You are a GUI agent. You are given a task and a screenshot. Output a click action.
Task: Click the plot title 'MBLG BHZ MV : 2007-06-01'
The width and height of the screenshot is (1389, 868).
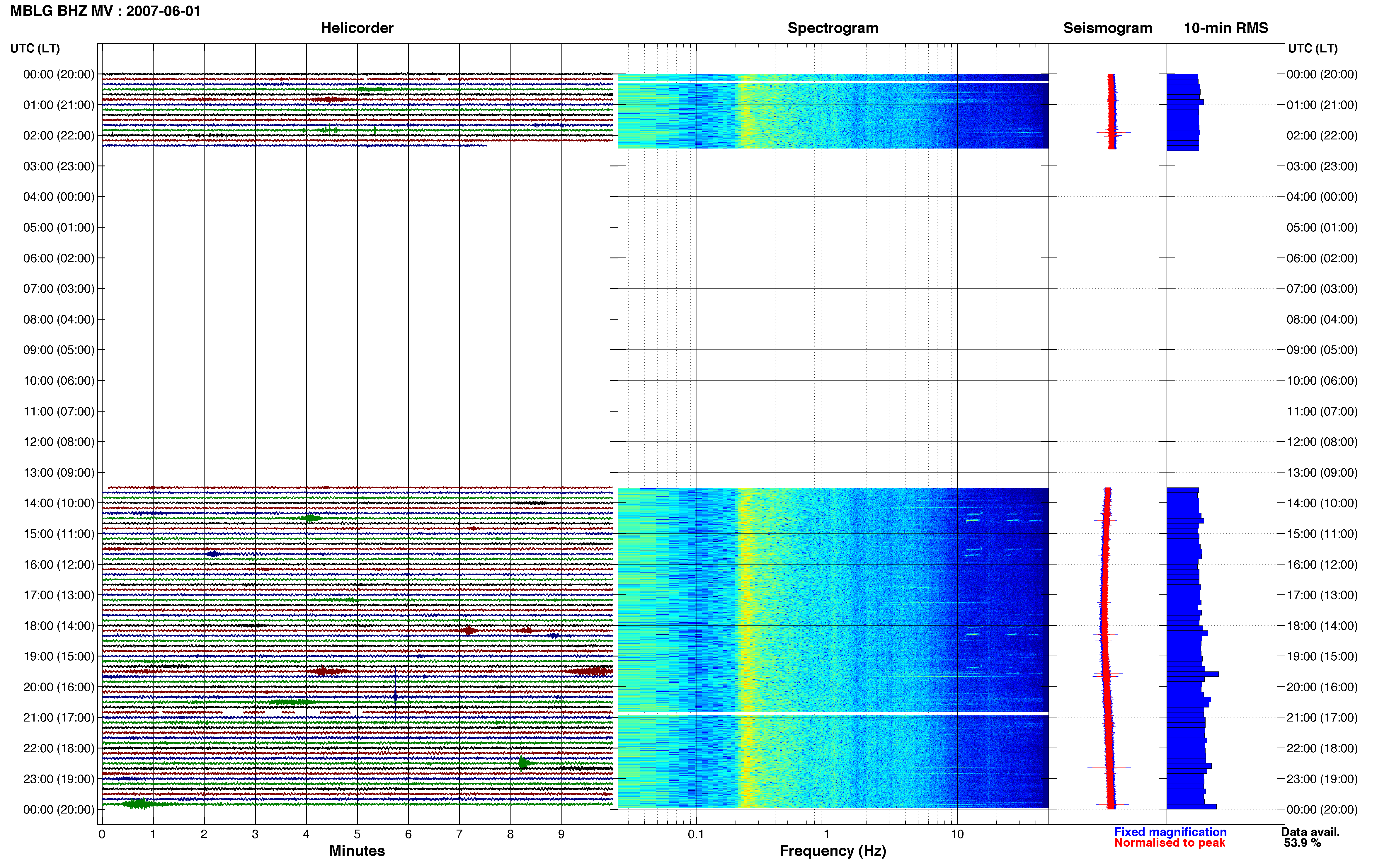click(106, 11)
